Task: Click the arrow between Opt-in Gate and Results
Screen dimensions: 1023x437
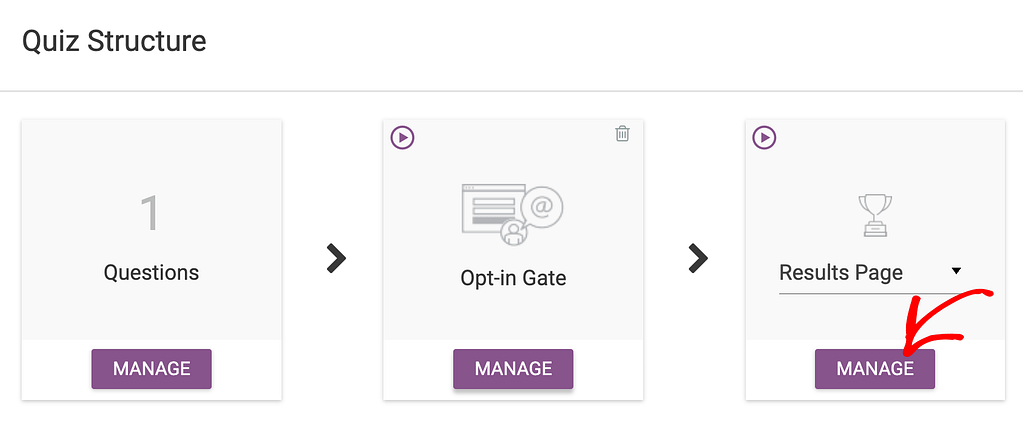Action: click(697, 258)
